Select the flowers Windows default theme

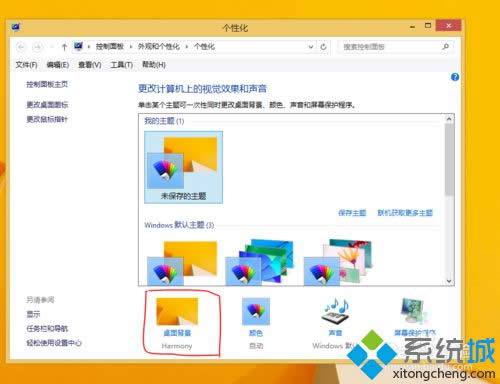(x=338, y=262)
